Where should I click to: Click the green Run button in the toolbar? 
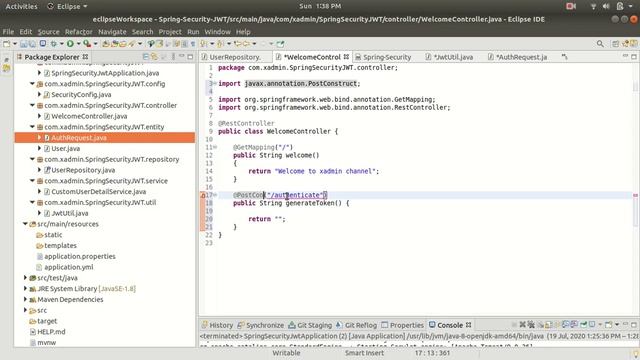tap(70, 44)
